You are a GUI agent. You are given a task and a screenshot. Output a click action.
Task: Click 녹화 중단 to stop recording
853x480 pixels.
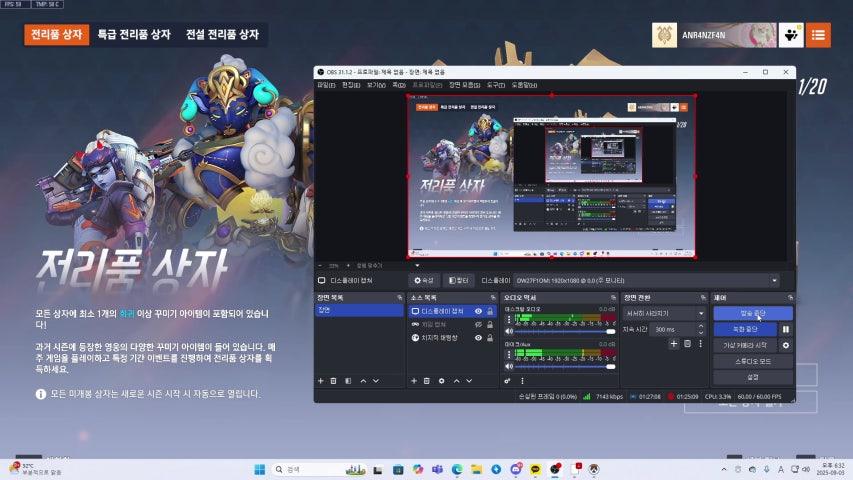pos(745,329)
